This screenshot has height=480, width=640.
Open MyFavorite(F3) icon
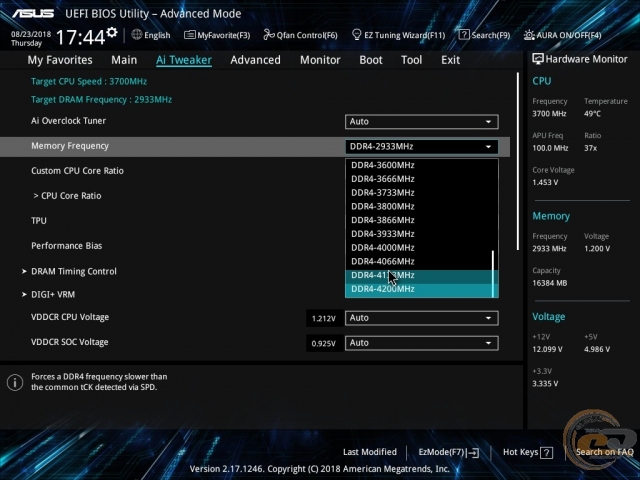coord(190,35)
